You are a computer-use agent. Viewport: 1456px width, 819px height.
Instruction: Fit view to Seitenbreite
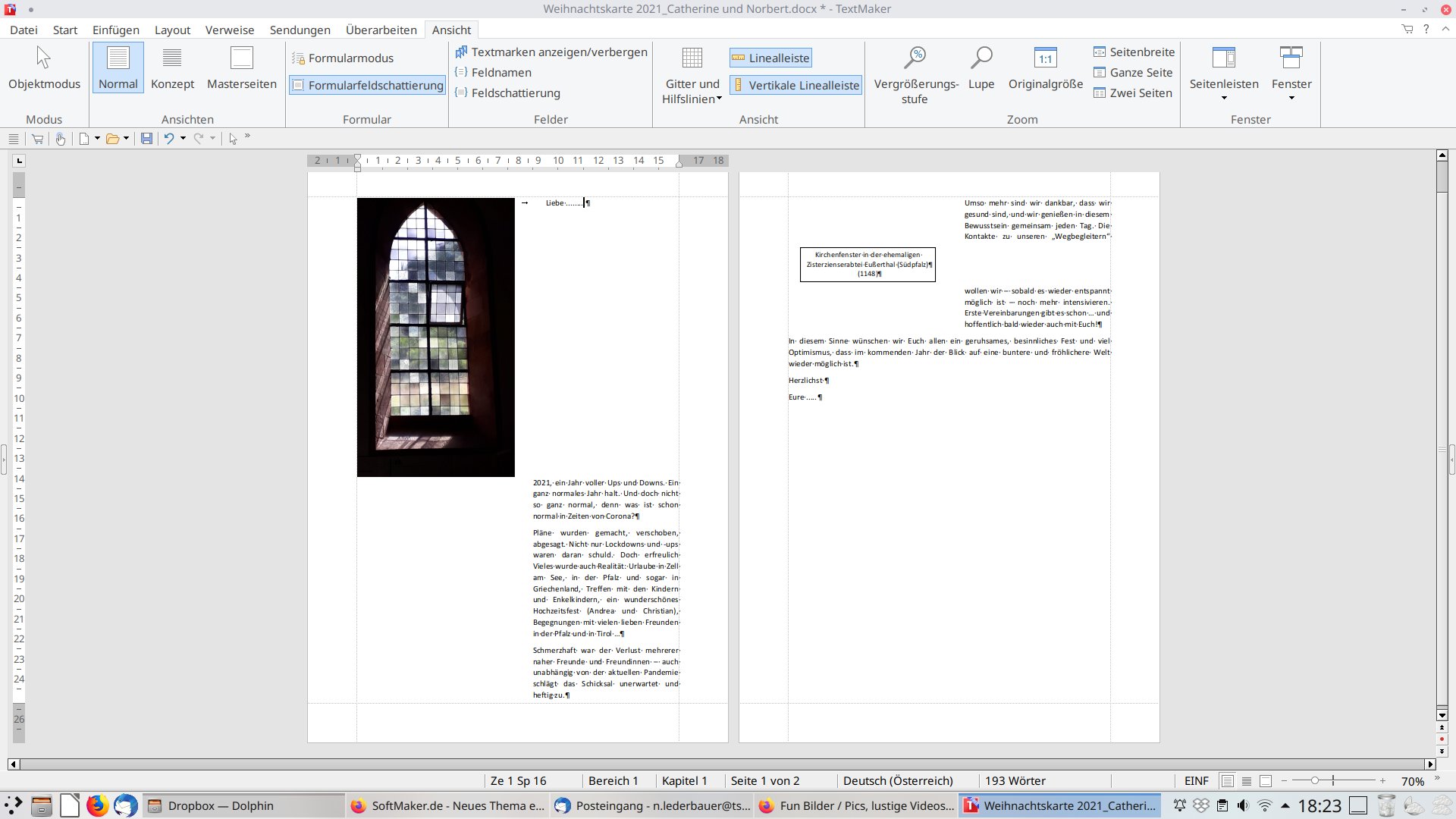pyautogui.click(x=1134, y=52)
